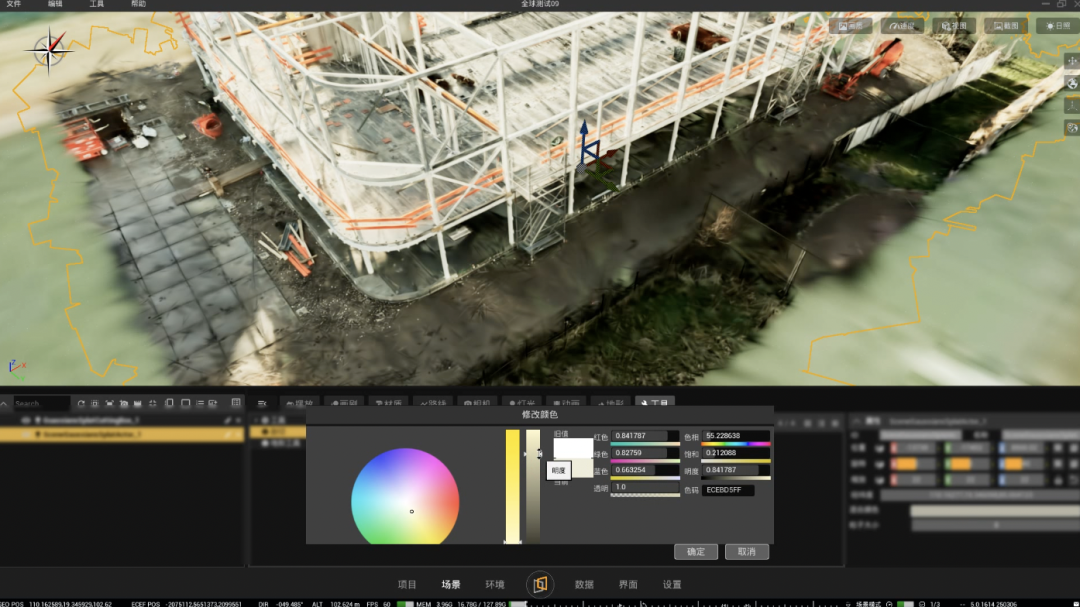This screenshot has height=607, width=1080.
Task: Click the brightness vertical bar
Action: [x=533, y=486]
